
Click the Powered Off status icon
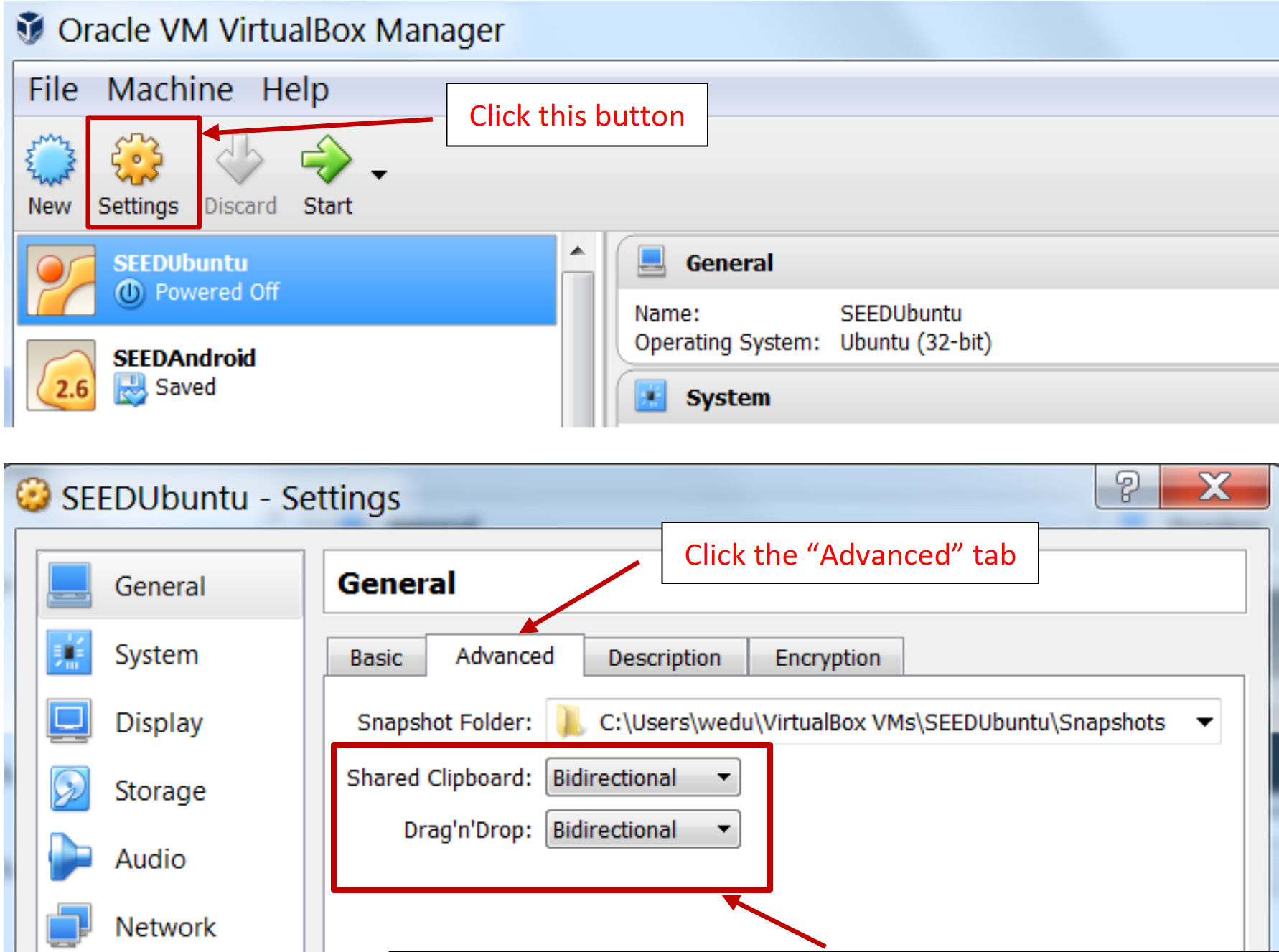click(130, 293)
